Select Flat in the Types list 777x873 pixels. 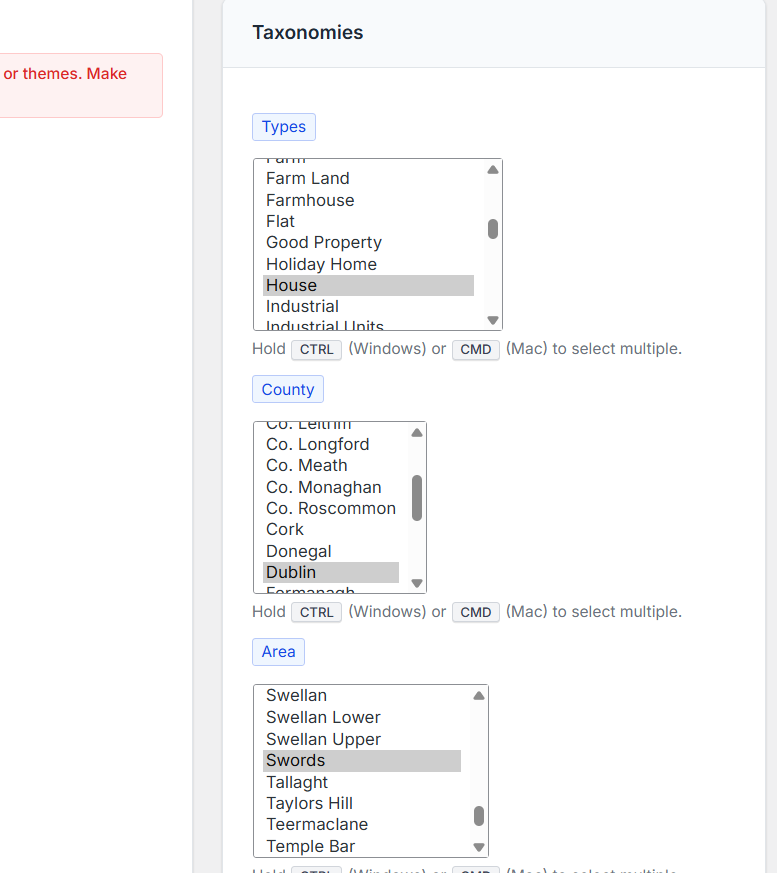281,221
